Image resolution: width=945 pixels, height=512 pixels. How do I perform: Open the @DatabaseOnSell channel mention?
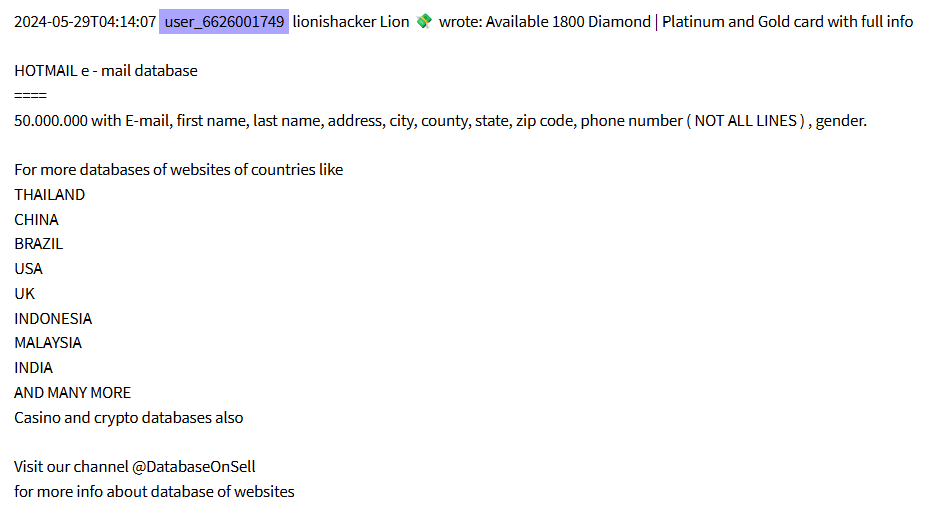pos(193,467)
